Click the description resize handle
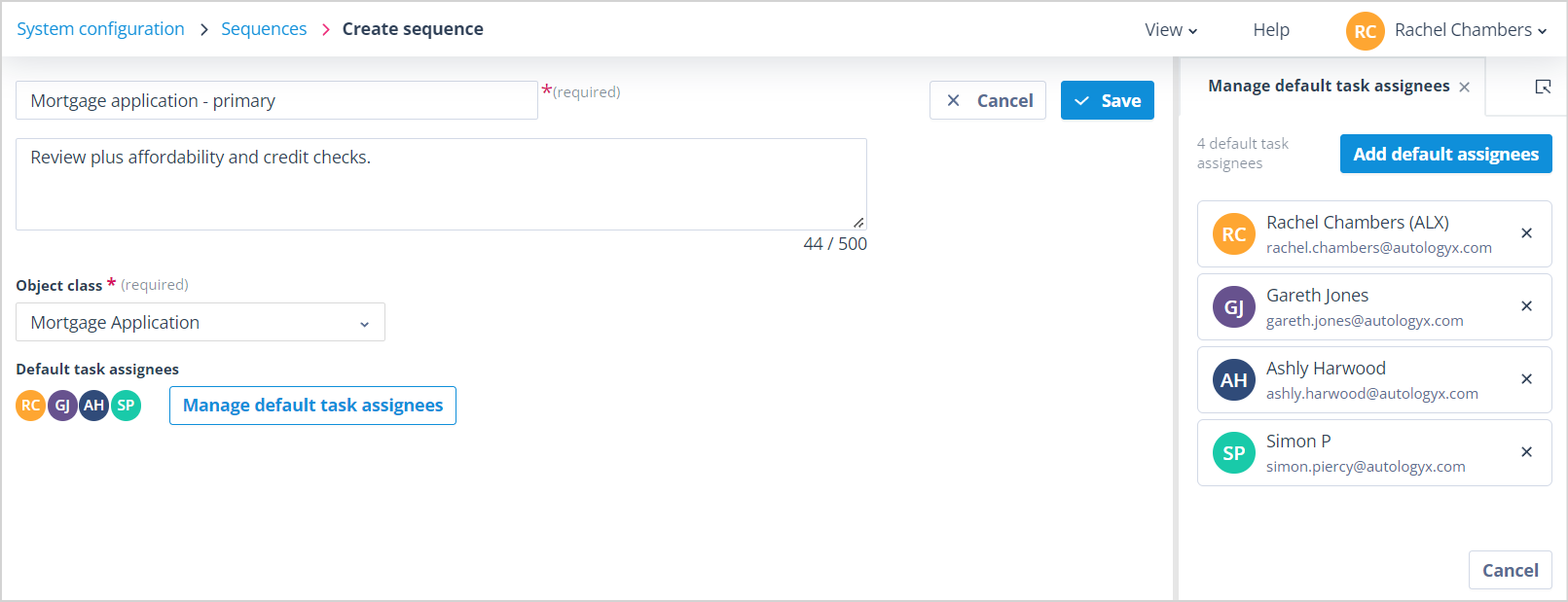This screenshot has width=1568, height=602. [x=858, y=223]
